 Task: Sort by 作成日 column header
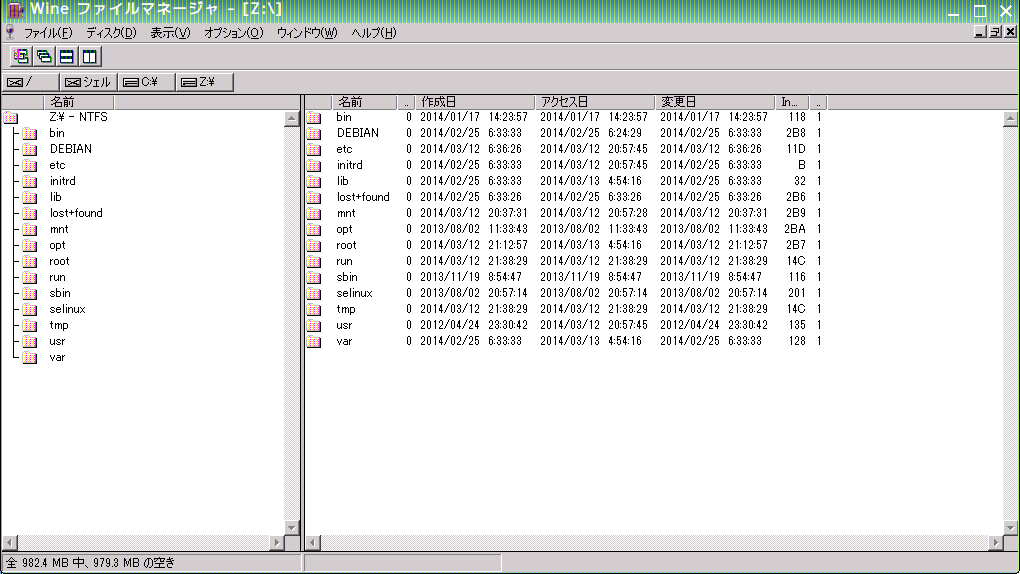(x=474, y=102)
